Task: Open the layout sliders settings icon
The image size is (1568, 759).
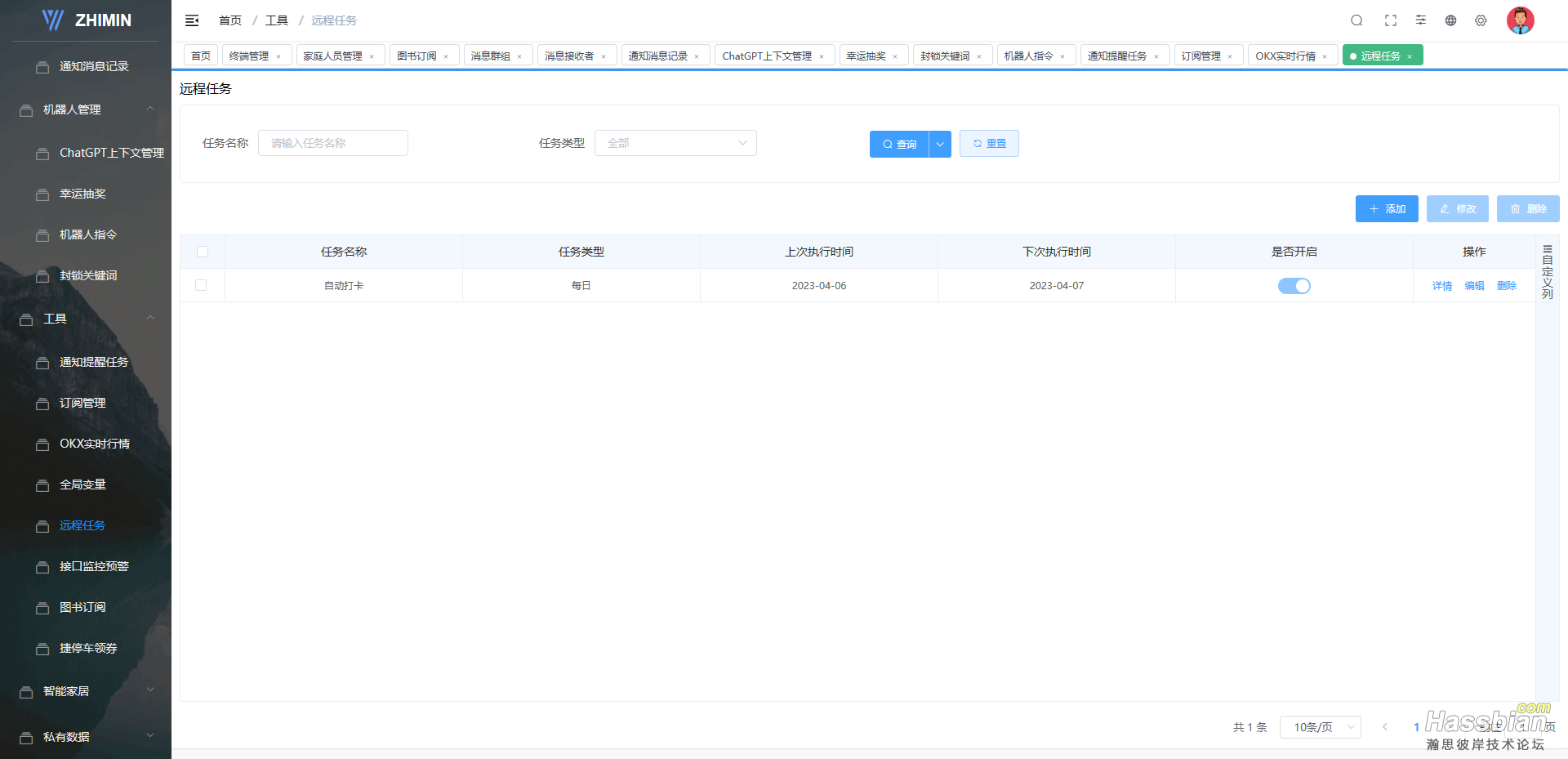Action: click(1421, 20)
